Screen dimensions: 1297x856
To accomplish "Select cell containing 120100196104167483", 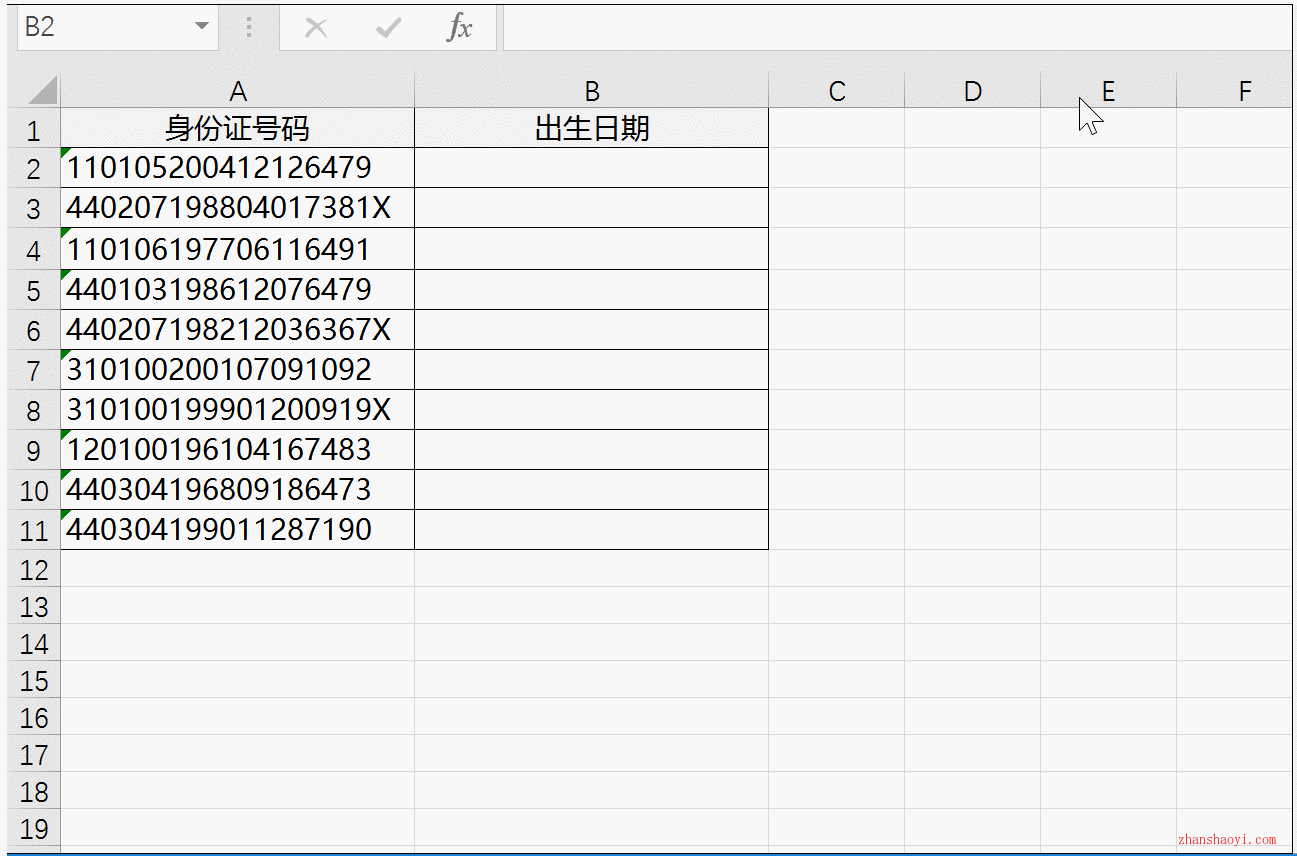I will pos(238,449).
